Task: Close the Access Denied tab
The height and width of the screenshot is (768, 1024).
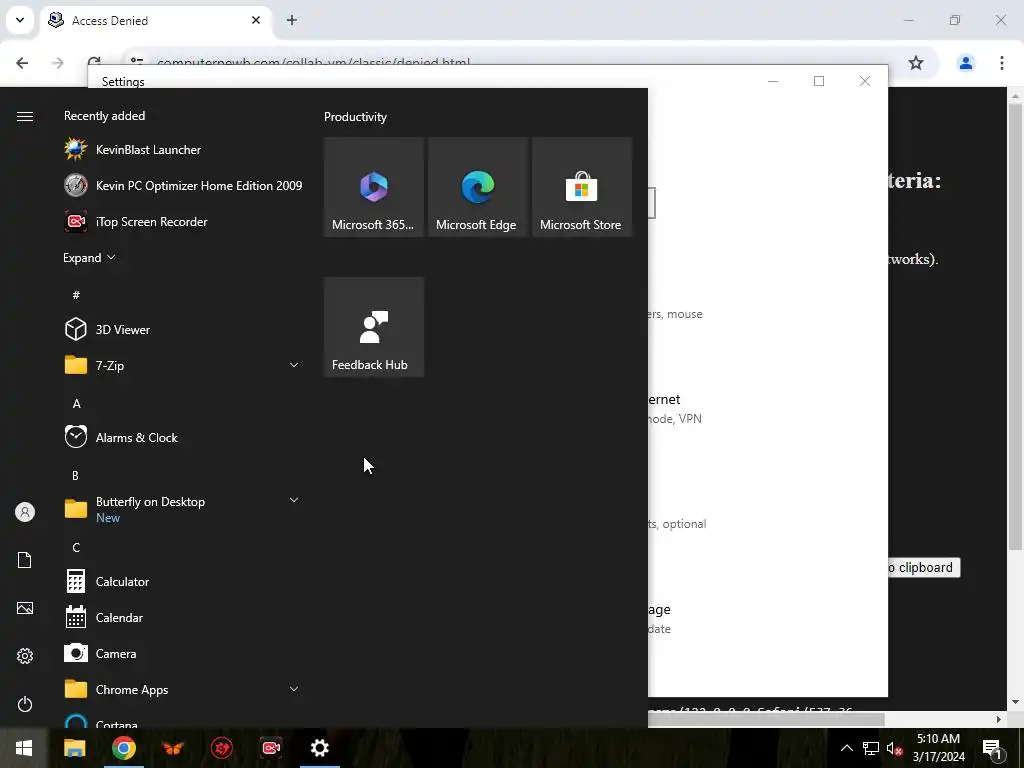Action: (256, 20)
